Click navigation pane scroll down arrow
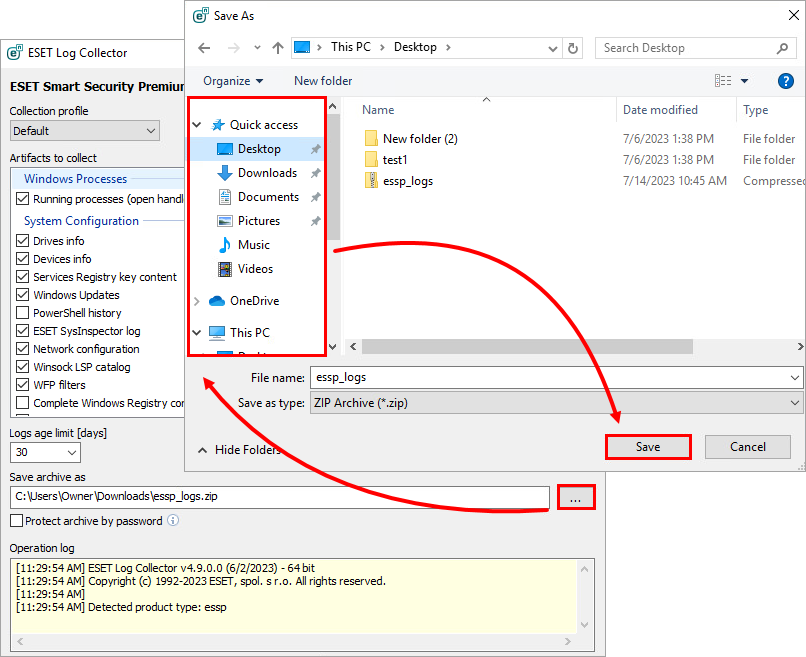The width and height of the screenshot is (806, 657). click(x=333, y=347)
